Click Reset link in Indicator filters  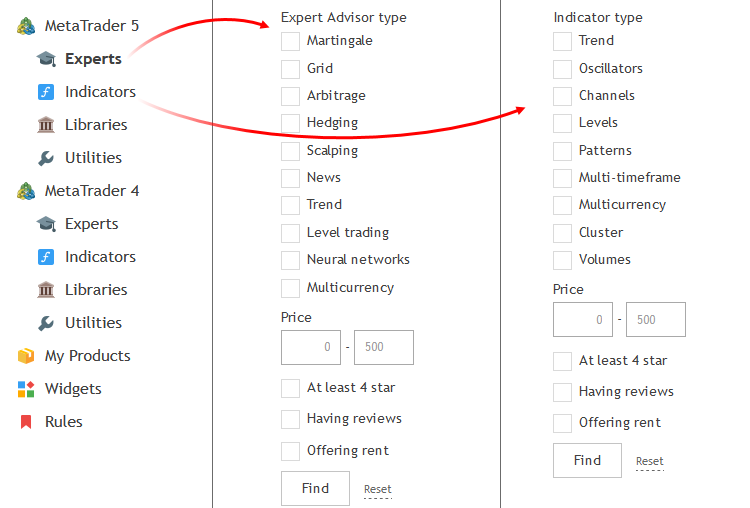pos(649,462)
